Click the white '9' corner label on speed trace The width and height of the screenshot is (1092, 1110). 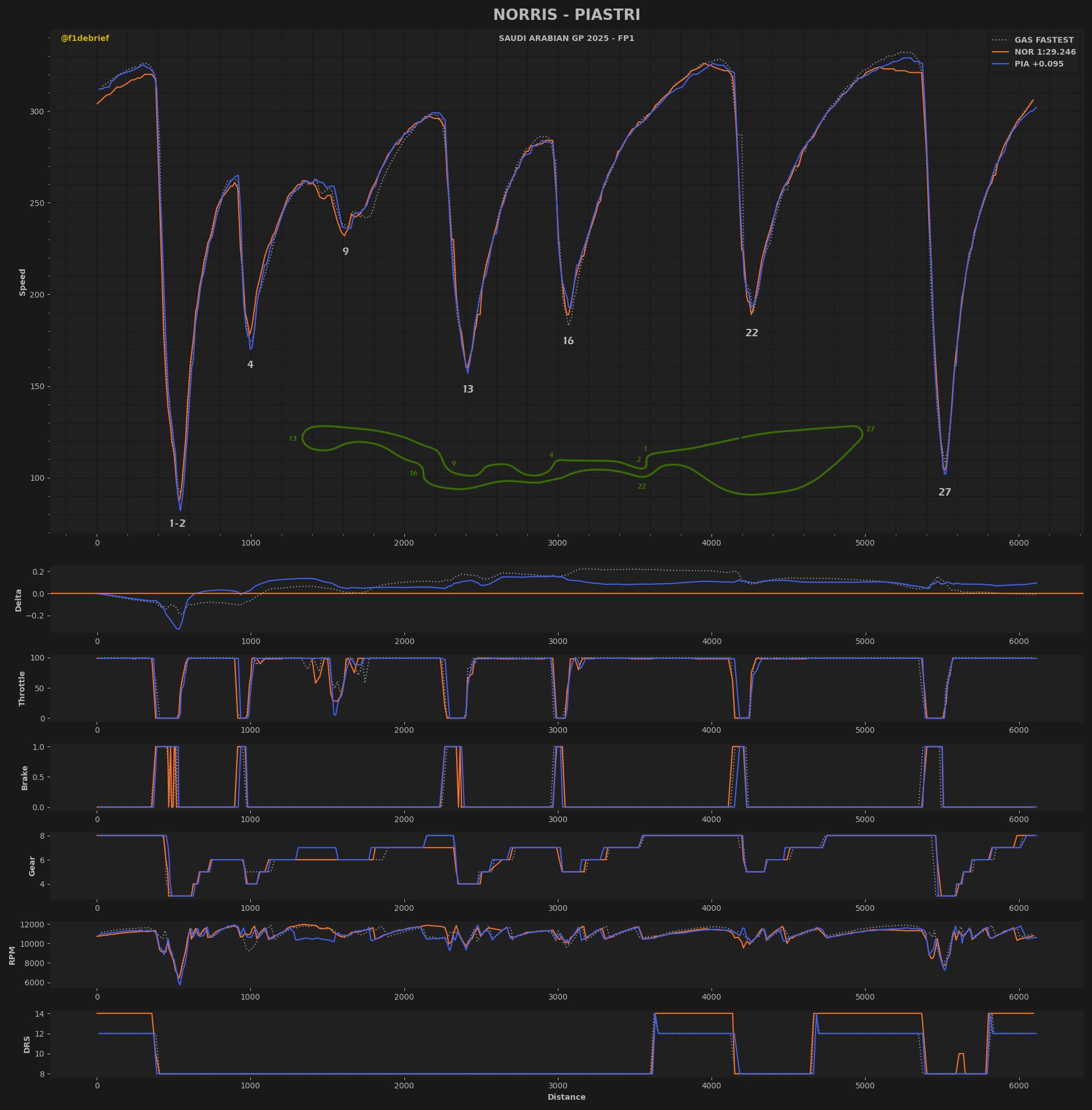tap(345, 252)
